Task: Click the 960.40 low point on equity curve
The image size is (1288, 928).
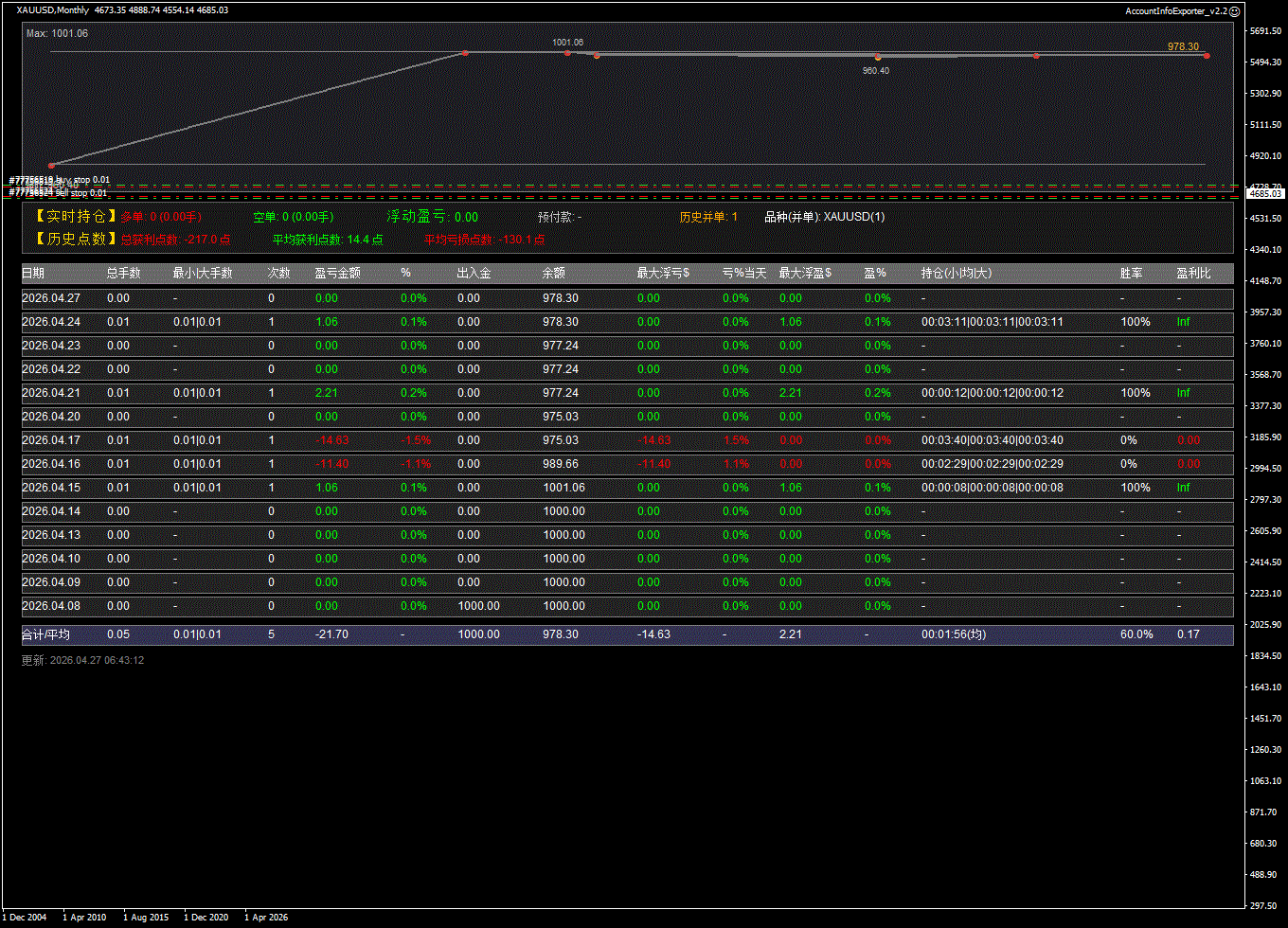Action: (x=877, y=58)
